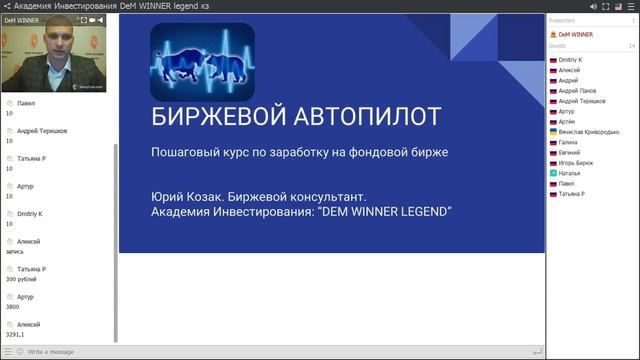The width and height of the screenshot is (640, 360).
Task: Click chat sender name Dmitriy K
Action: 30,214
